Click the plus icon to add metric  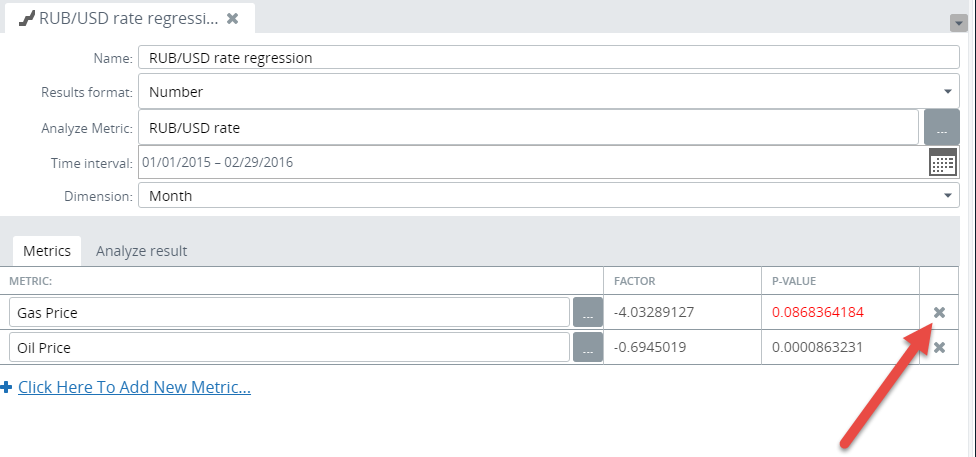(x=7, y=387)
